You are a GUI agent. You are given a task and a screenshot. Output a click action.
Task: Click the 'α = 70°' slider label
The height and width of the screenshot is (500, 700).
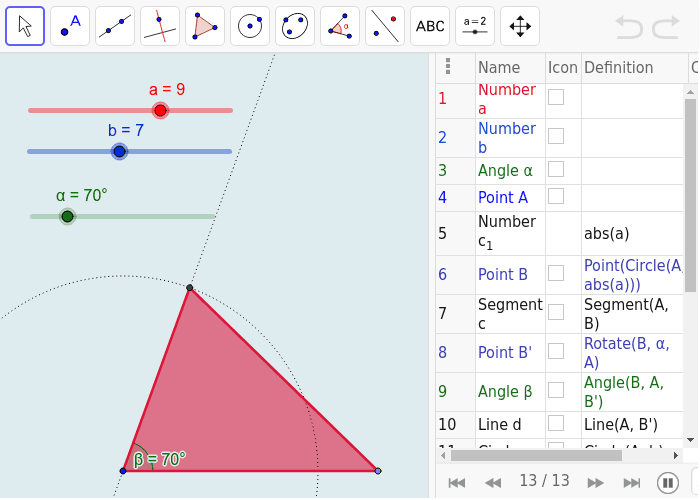[x=82, y=196]
